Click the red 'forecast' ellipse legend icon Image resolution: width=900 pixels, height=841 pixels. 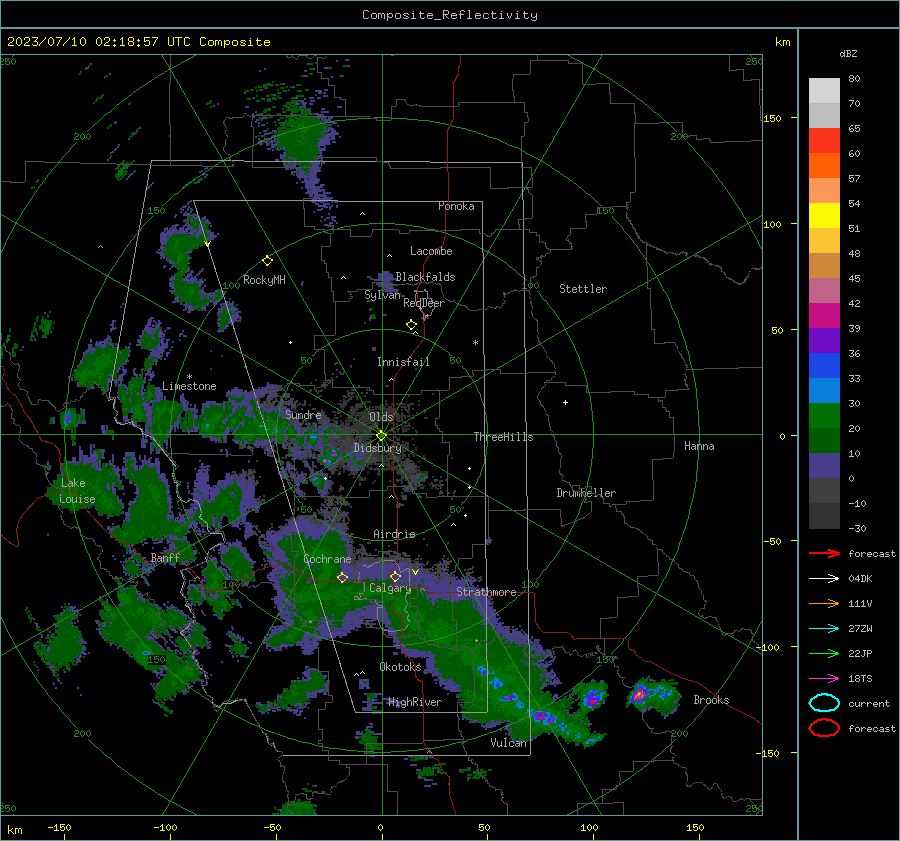point(824,728)
